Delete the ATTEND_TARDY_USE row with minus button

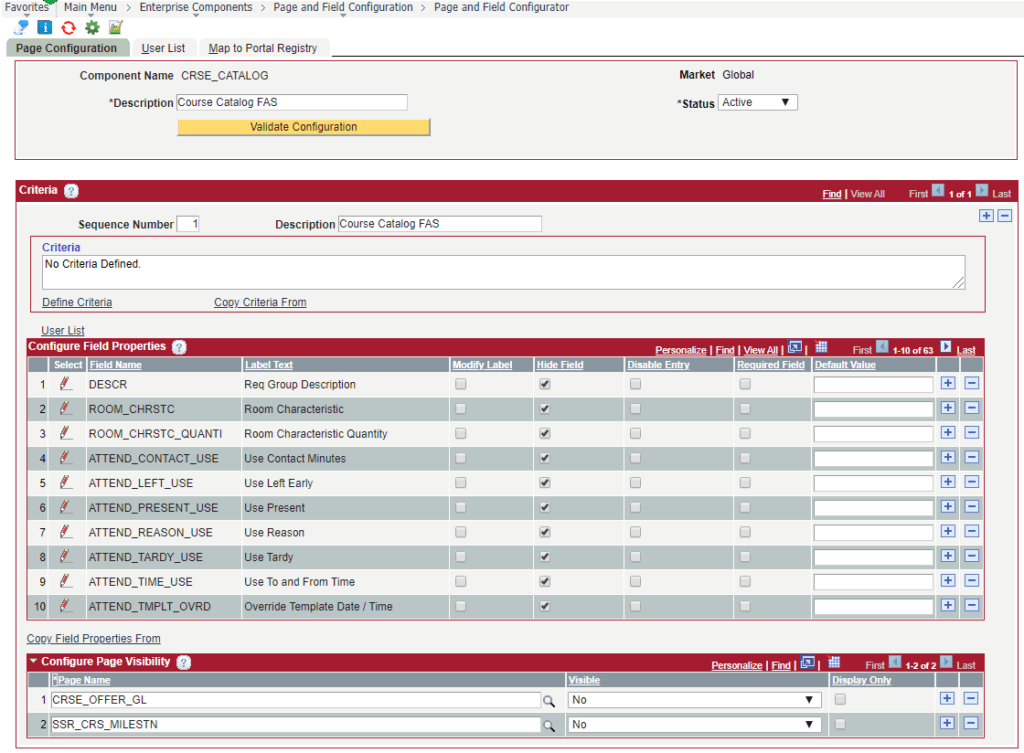971,557
